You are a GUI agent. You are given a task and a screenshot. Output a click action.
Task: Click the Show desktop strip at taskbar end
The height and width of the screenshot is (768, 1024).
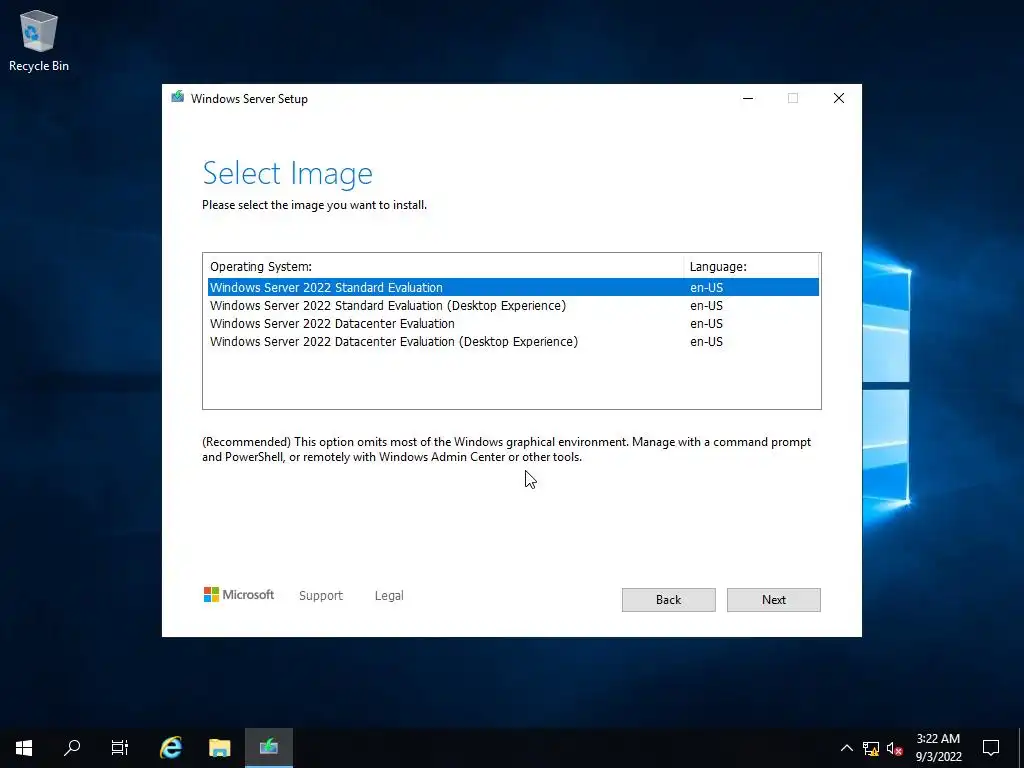pyautogui.click(x=1021, y=748)
